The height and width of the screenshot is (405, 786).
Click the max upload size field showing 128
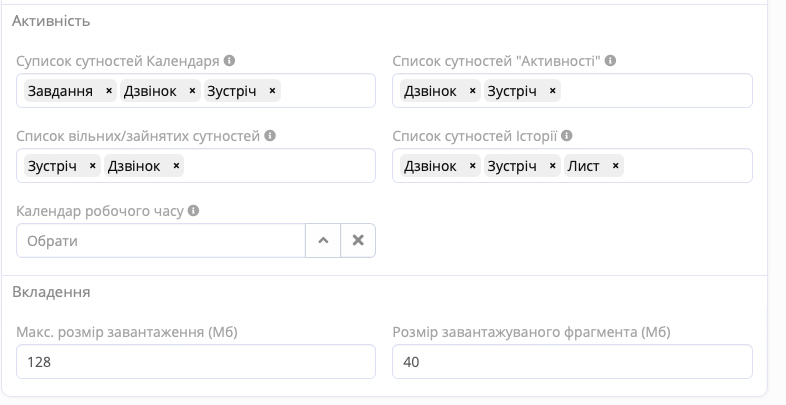click(196, 362)
